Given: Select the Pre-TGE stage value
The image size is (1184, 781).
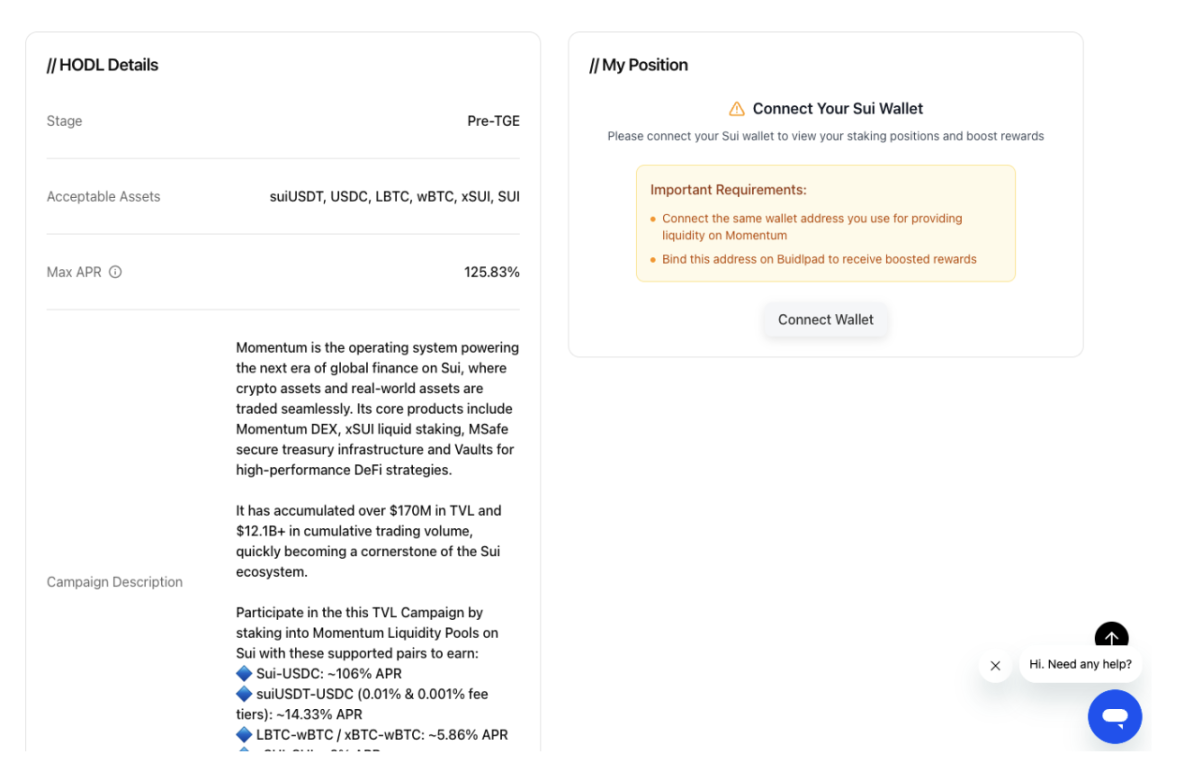Looking at the screenshot, I should coord(493,121).
